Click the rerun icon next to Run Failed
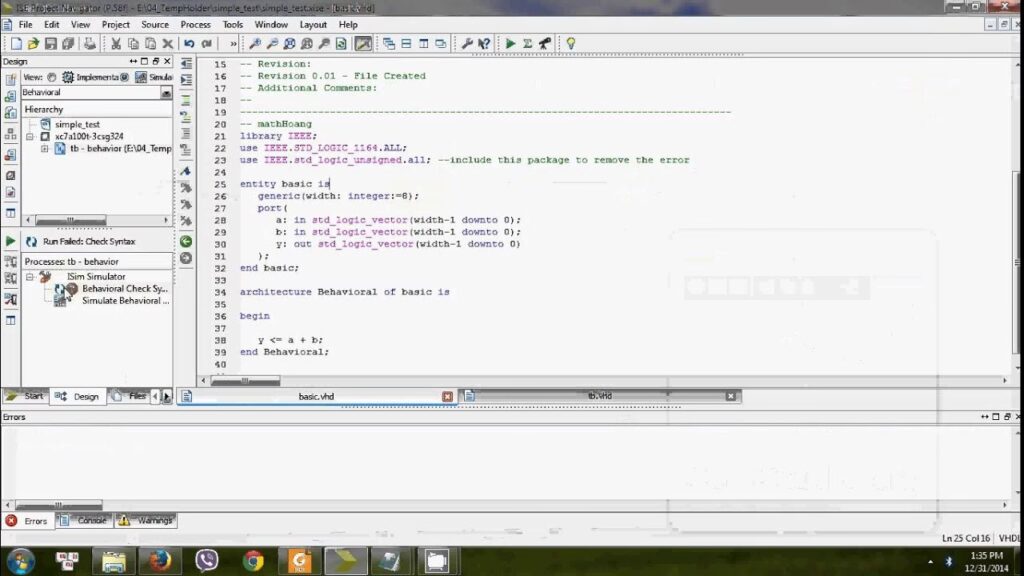 click(31, 242)
